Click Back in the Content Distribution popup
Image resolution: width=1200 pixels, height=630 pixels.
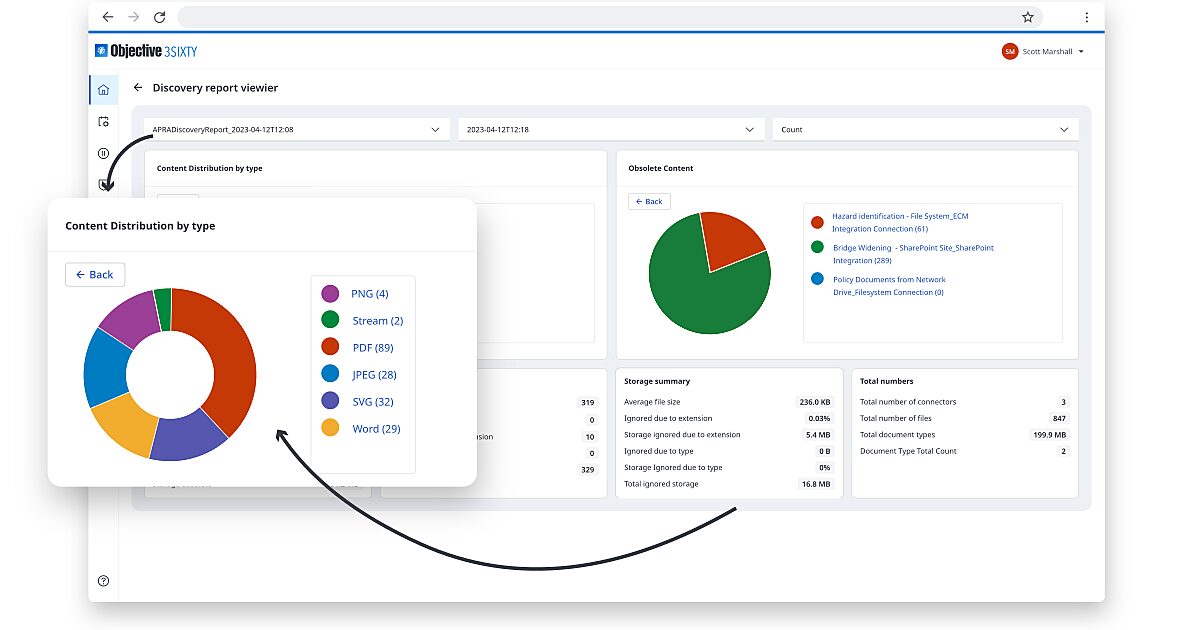coord(95,274)
